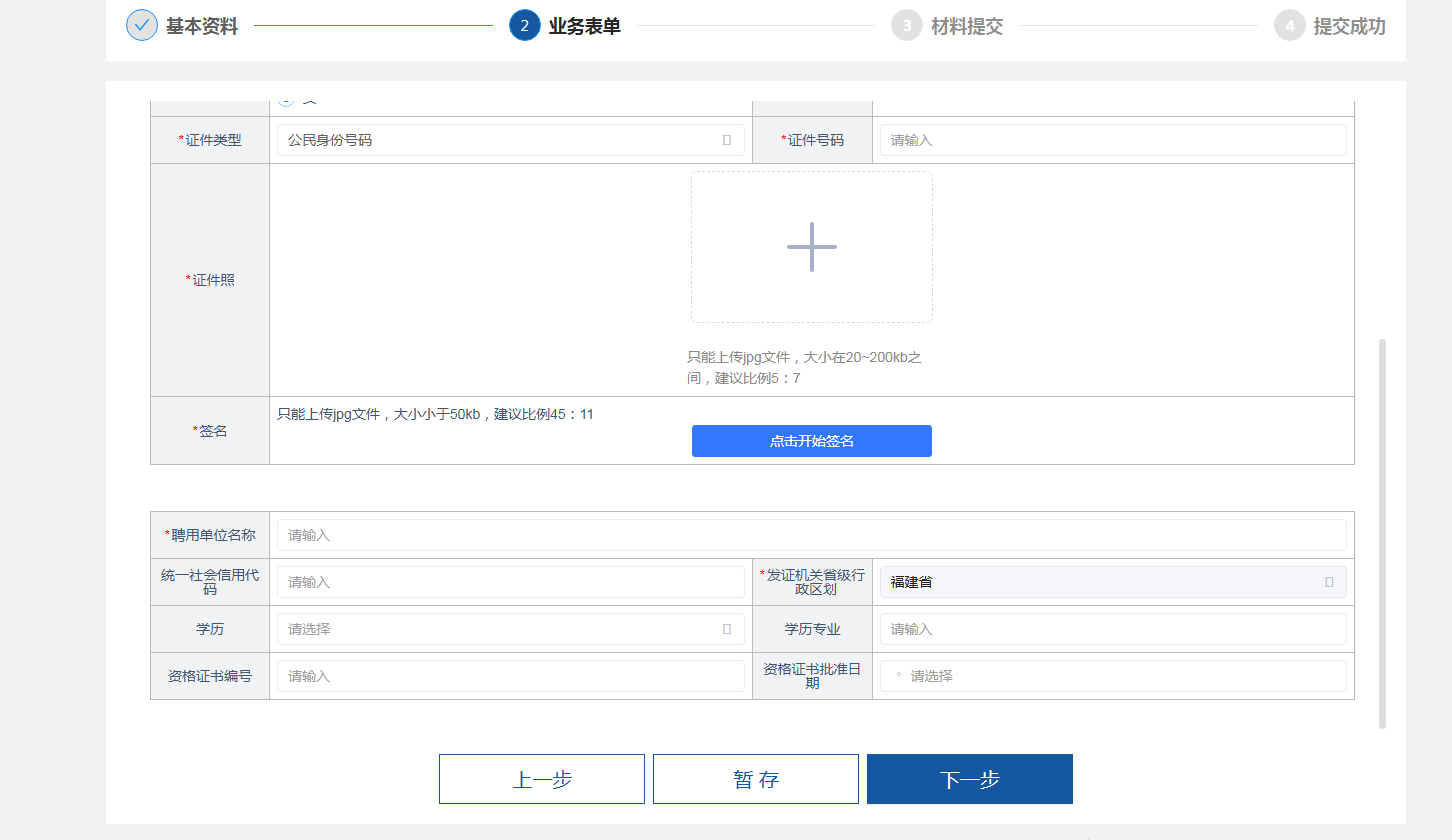This screenshot has height=840, width=1452.
Task: Open the 证件类型 dropdown
Action: click(x=510, y=140)
